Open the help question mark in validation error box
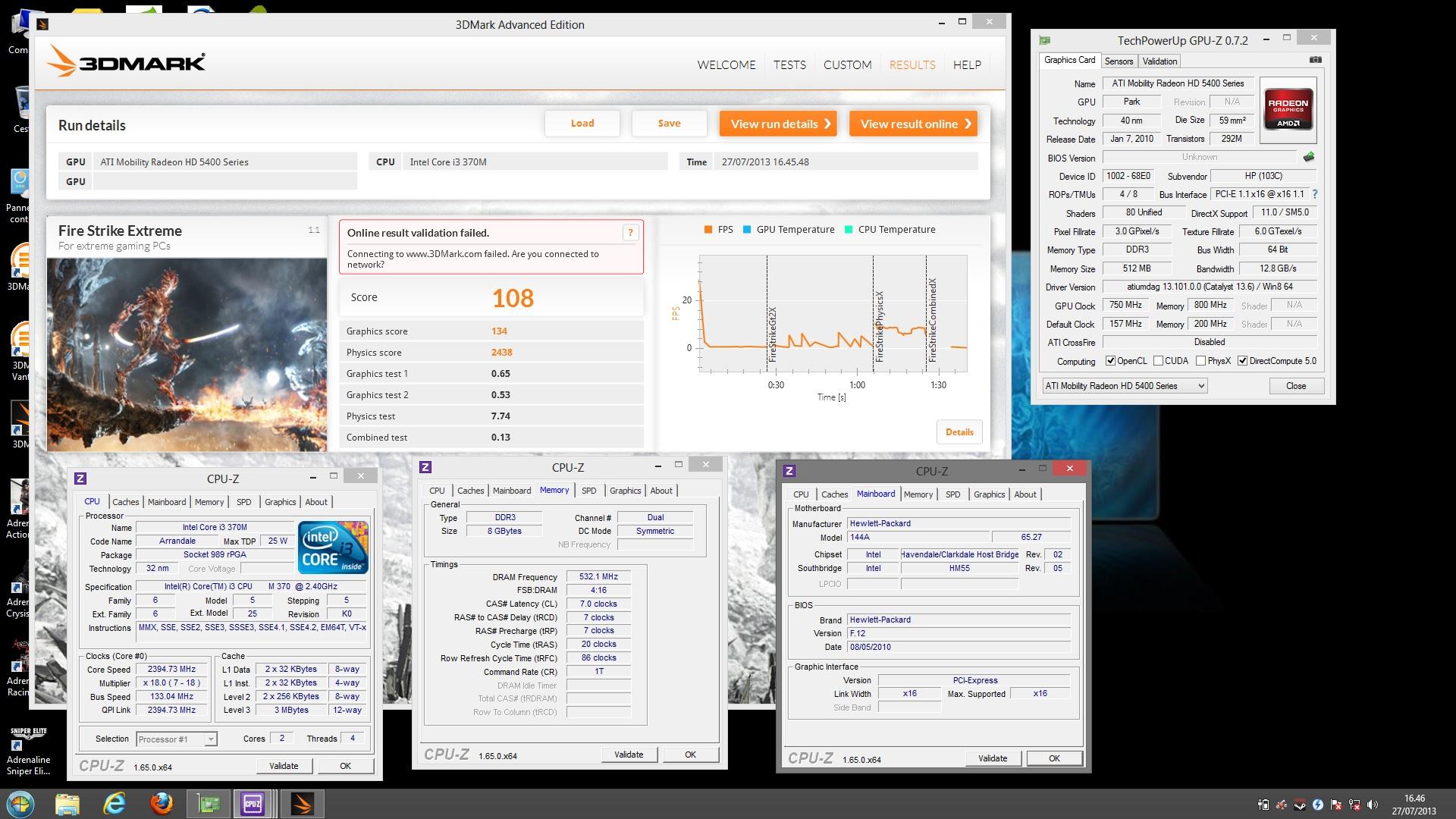This screenshot has width=1456, height=819. pyautogui.click(x=630, y=233)
